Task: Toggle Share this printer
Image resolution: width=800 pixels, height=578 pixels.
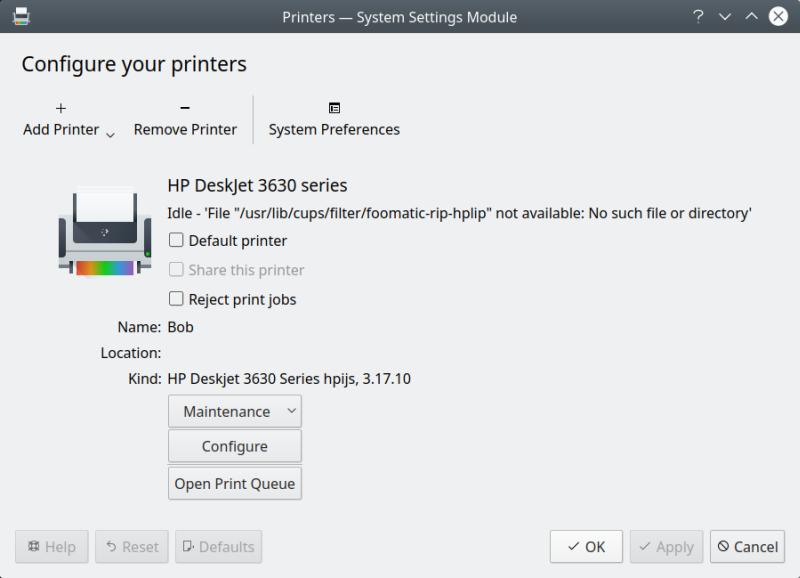Action: pyautogui.click(x=176, y=269)
